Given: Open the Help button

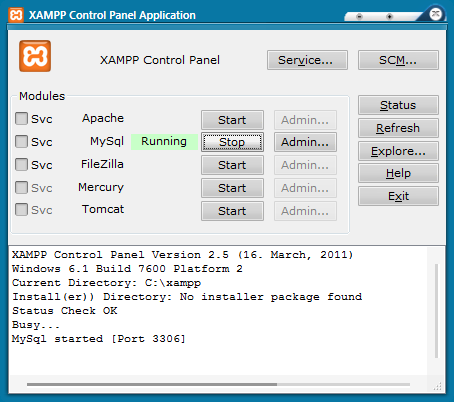Looking at the screenshot, I should 398,173.
